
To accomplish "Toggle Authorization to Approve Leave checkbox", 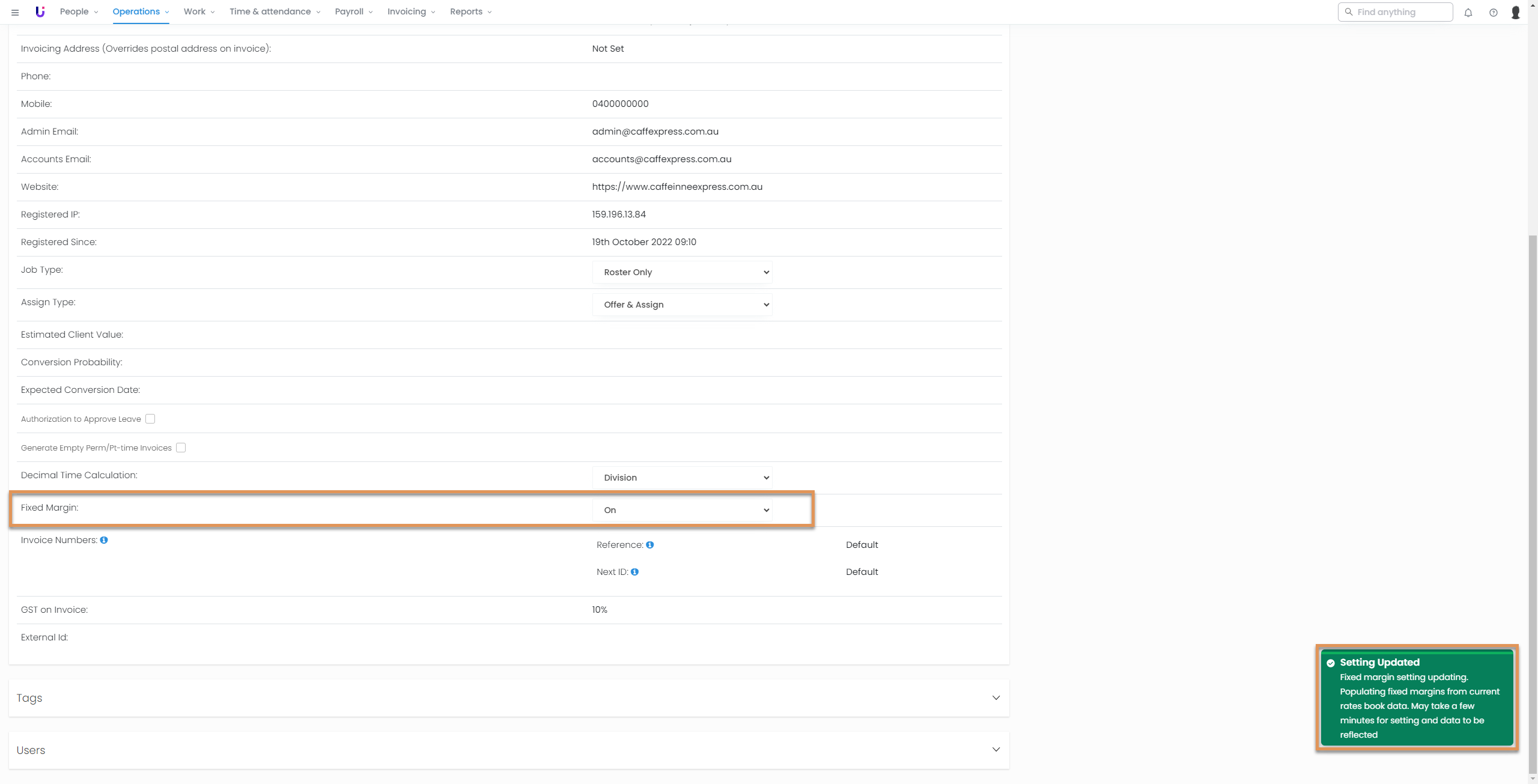I will click(150, 419).
